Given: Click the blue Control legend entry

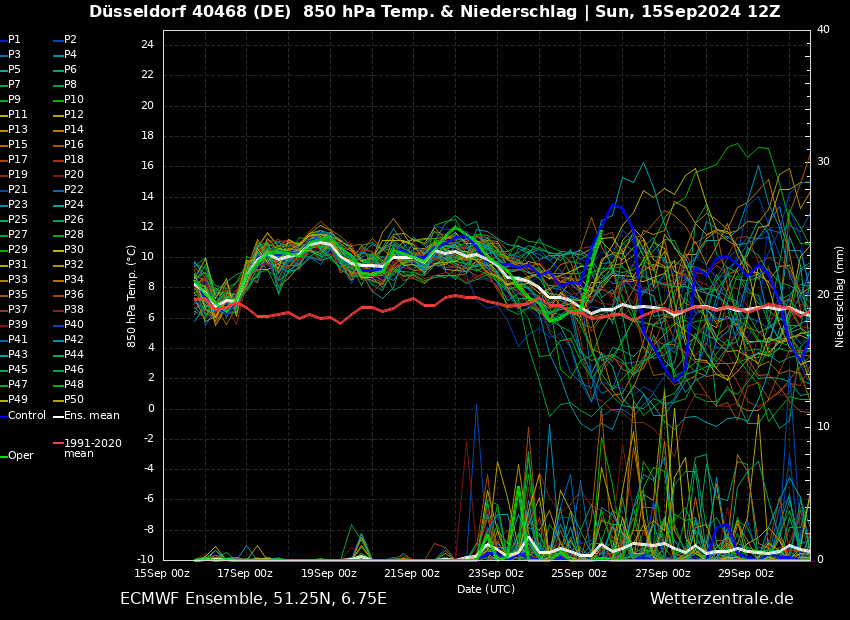Looking at the screenshot, I should coord(27,416).
